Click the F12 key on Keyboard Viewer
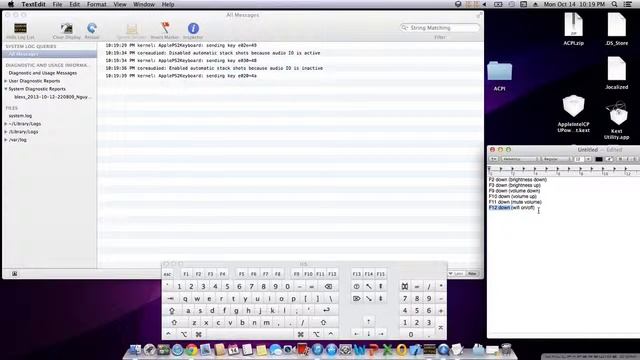Image resolution: width=640 pixels, height=360 pixels. click(332, 274)
